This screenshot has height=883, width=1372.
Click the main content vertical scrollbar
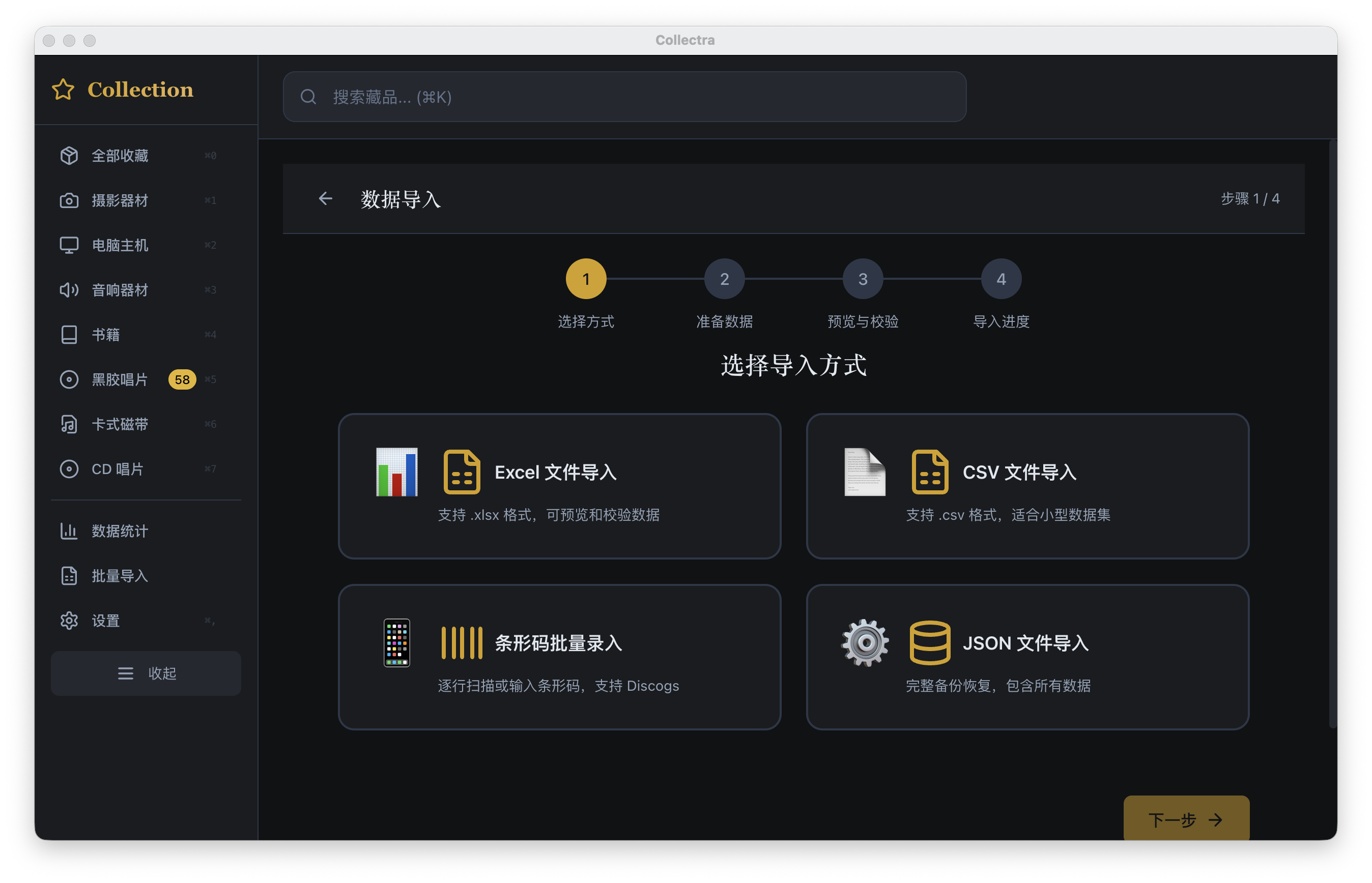tap(1332, 433)
